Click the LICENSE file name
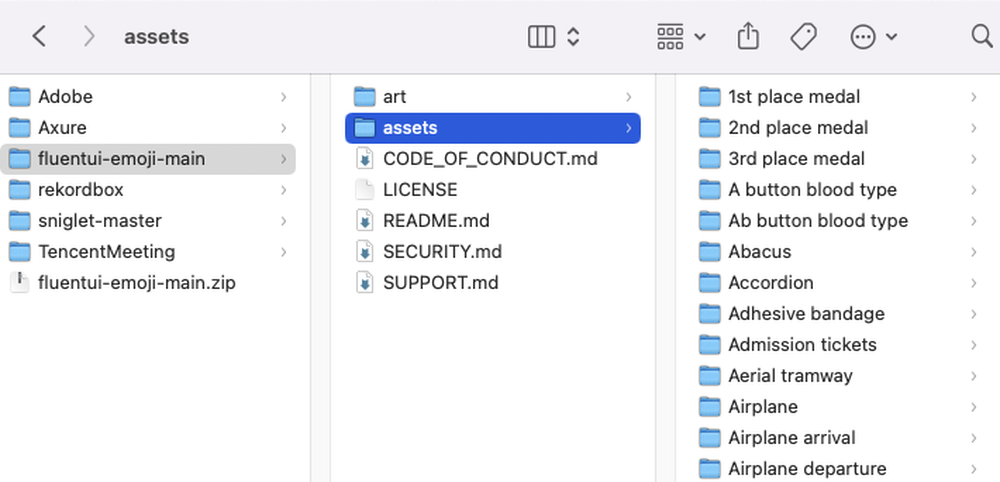The image size is (1000, 482). pyautogui.click(x=420, y=190)
